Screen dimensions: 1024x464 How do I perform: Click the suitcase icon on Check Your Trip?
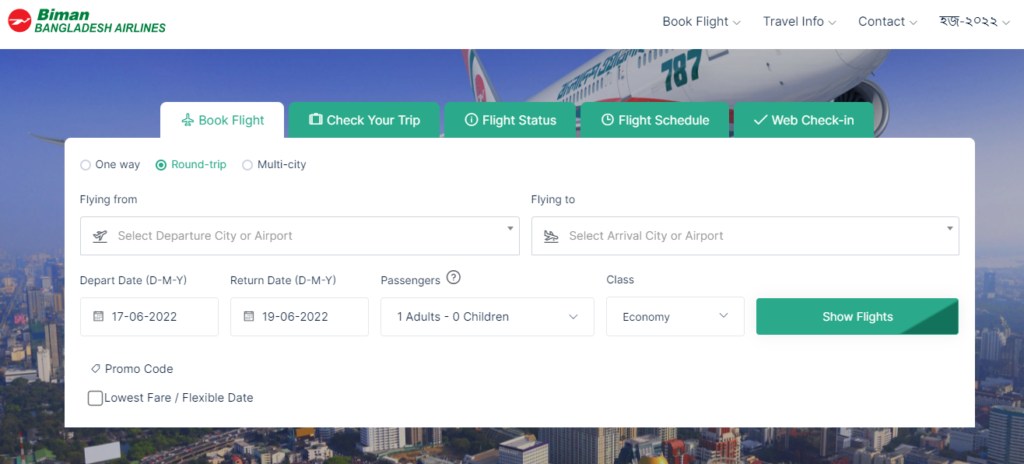(316, 120)
